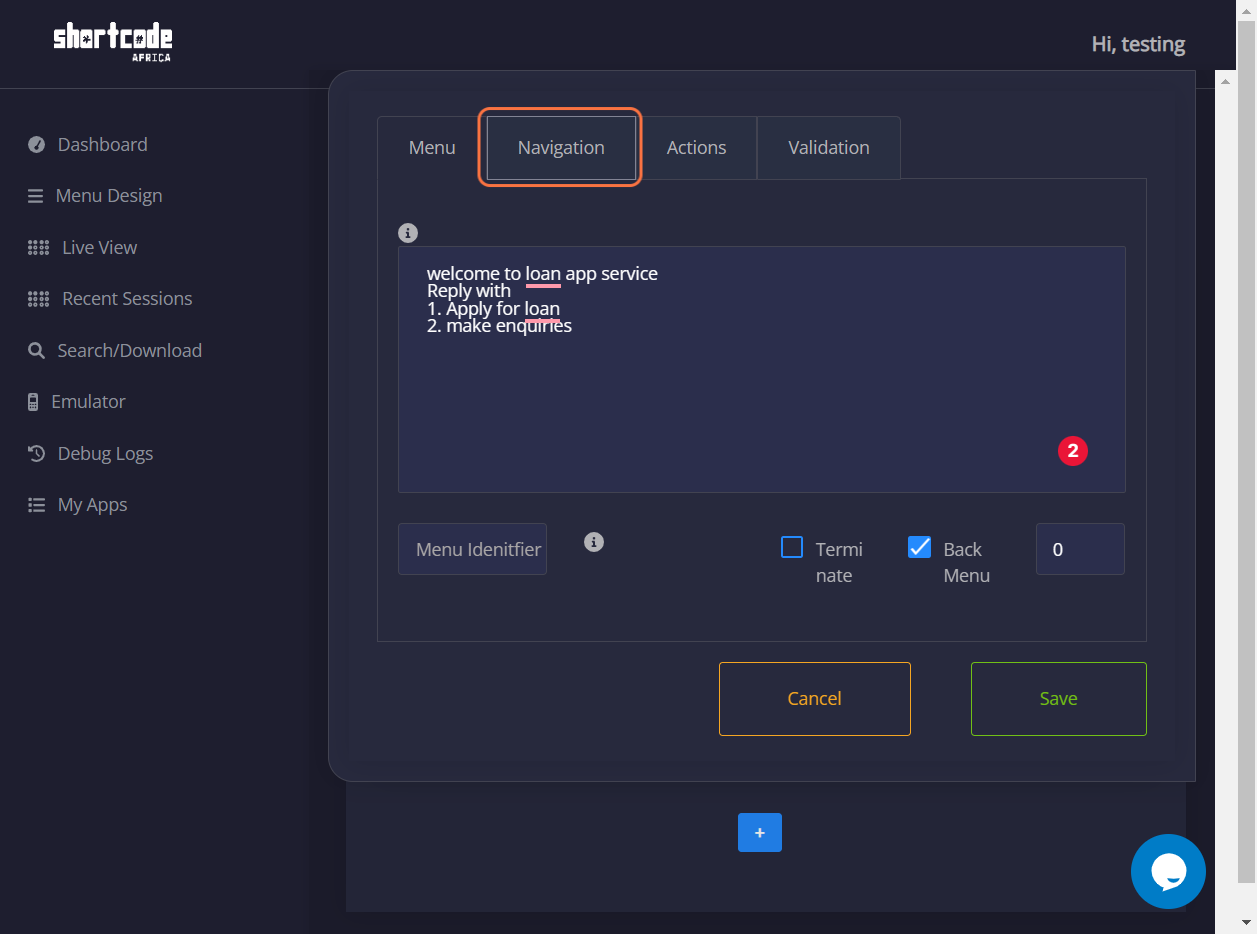Screen dimensions: 1257x934
Task: Launch the Emulator page
Action: pos(89,402)
